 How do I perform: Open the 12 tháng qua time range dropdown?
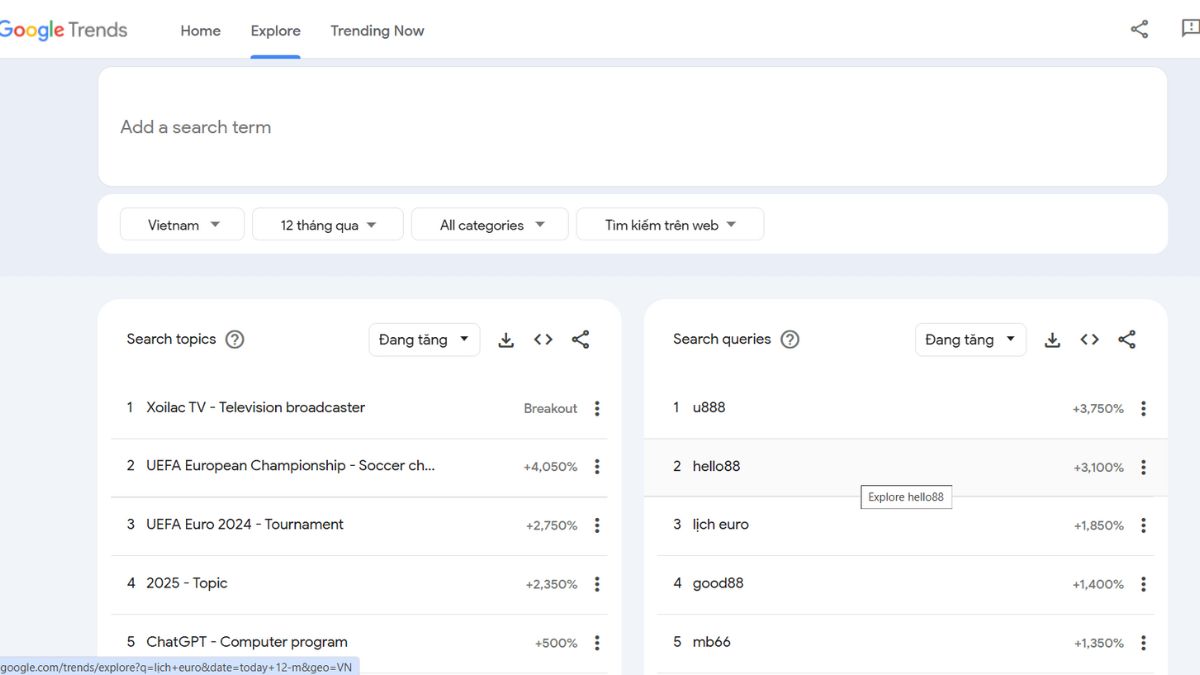[328, 224]
